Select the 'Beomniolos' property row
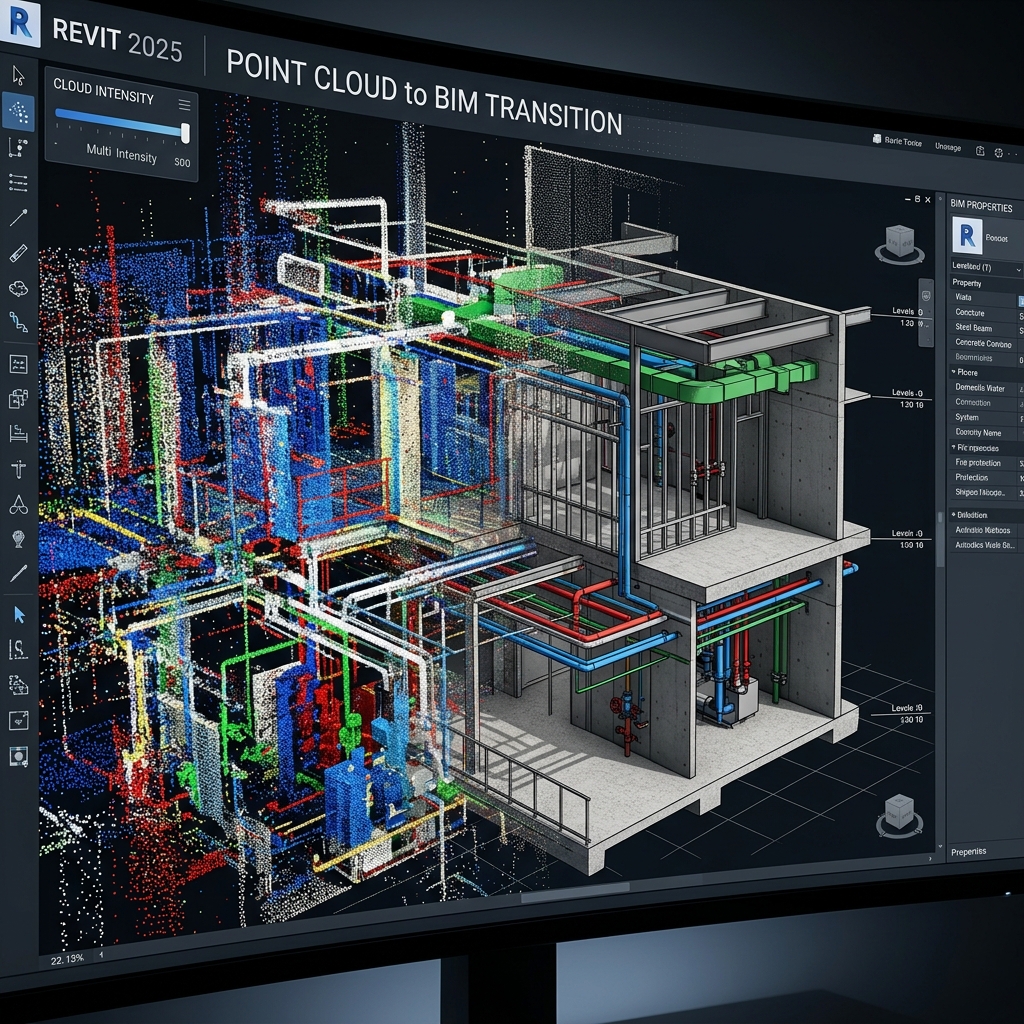The width and height of the screenshot is (1024, 1024). [986, 357]
